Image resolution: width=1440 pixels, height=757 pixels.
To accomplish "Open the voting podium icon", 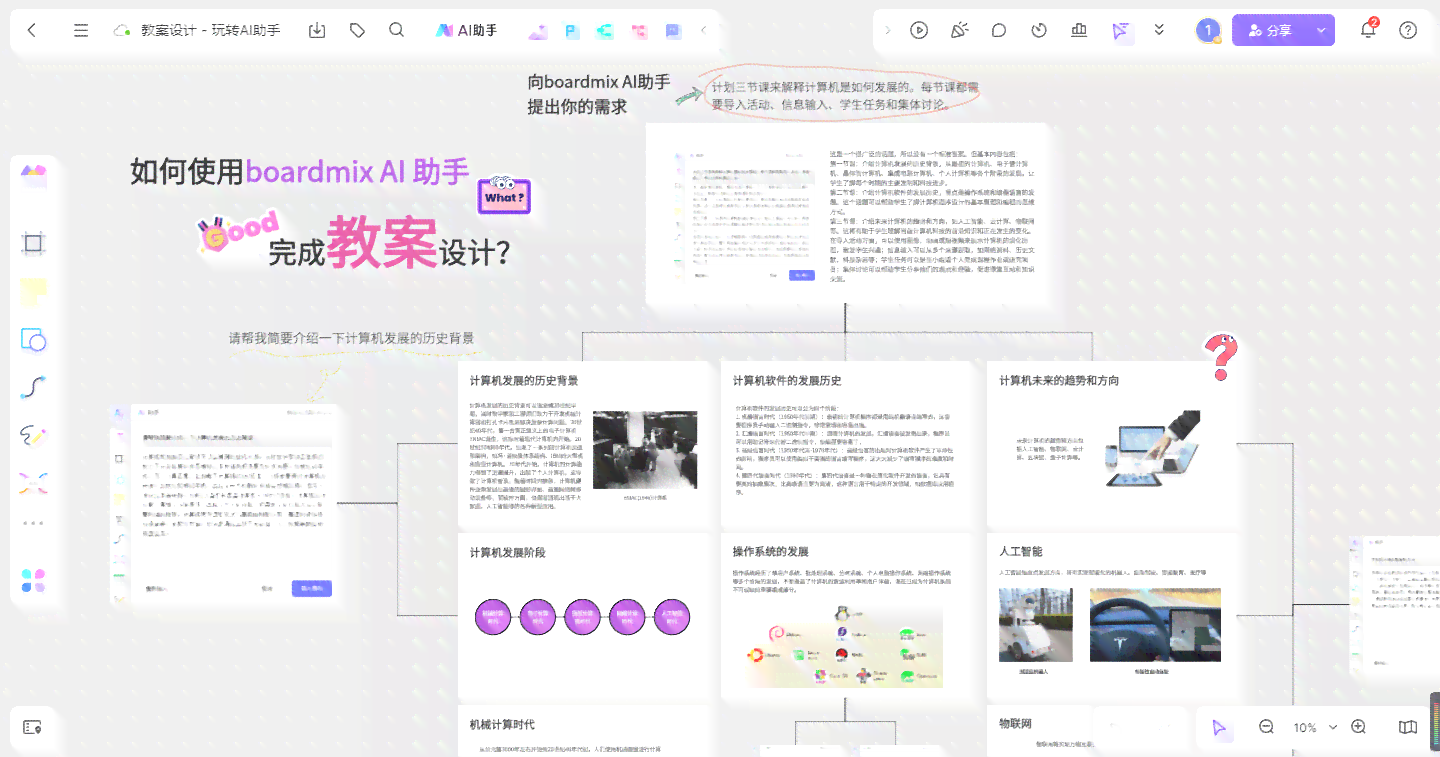I will pos(1079,30).
